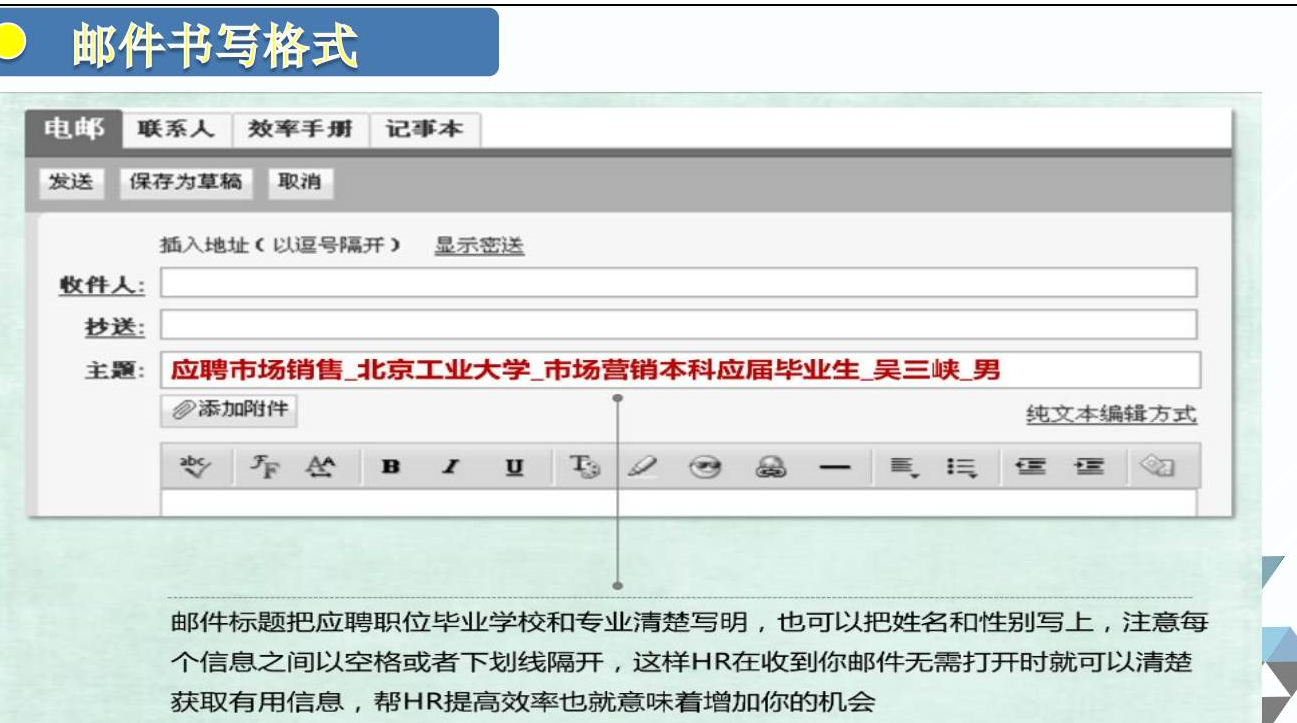Image resolution: width=1297 pixels, height=723 pixels.
Task: Click the 显示密送 link
Action: coord(479,246)
